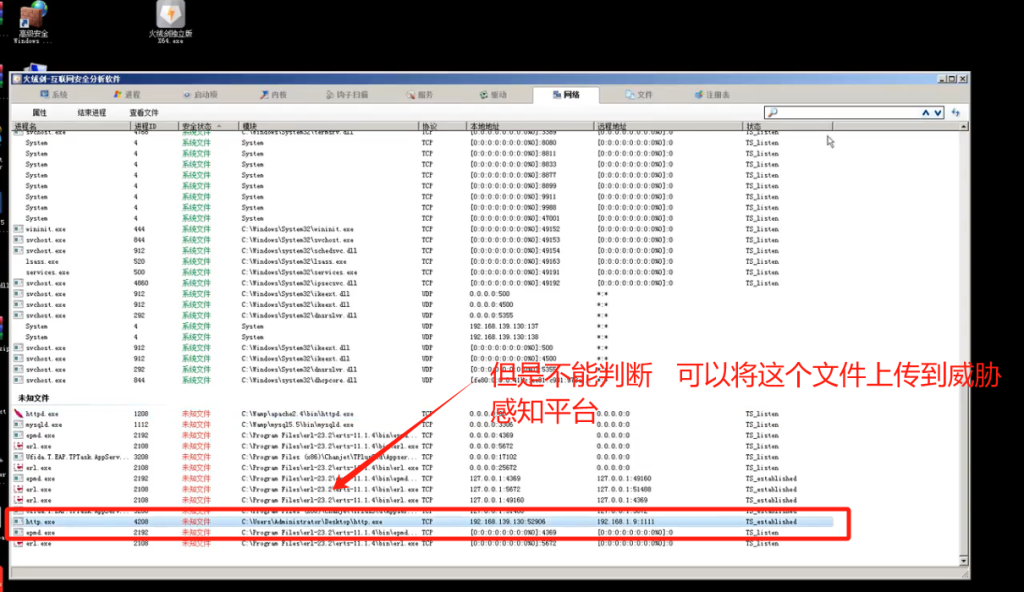The height and width of the screenshot is (592, 1024).
Task: Click 192.168.139.130:137 local address
Action: coord(504,327)
